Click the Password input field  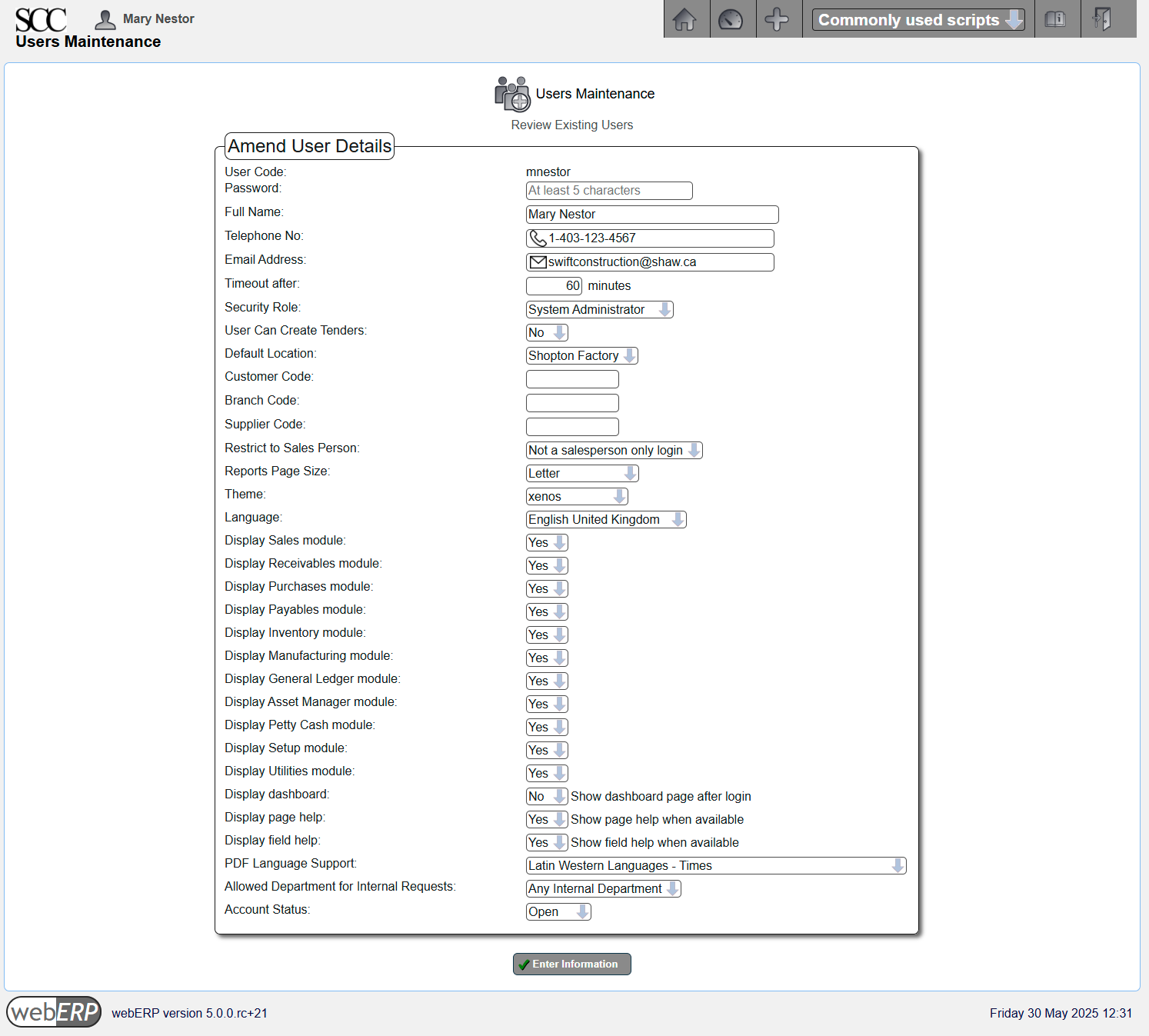coord(609,191)
